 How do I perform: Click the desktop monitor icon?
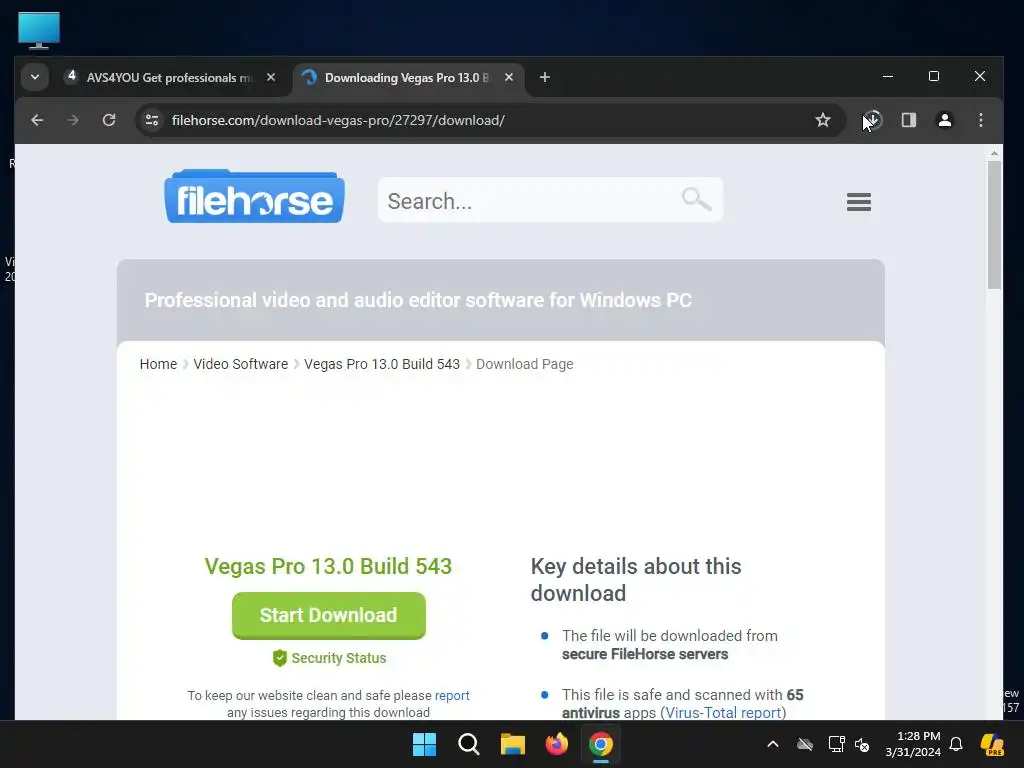(39, 31)
